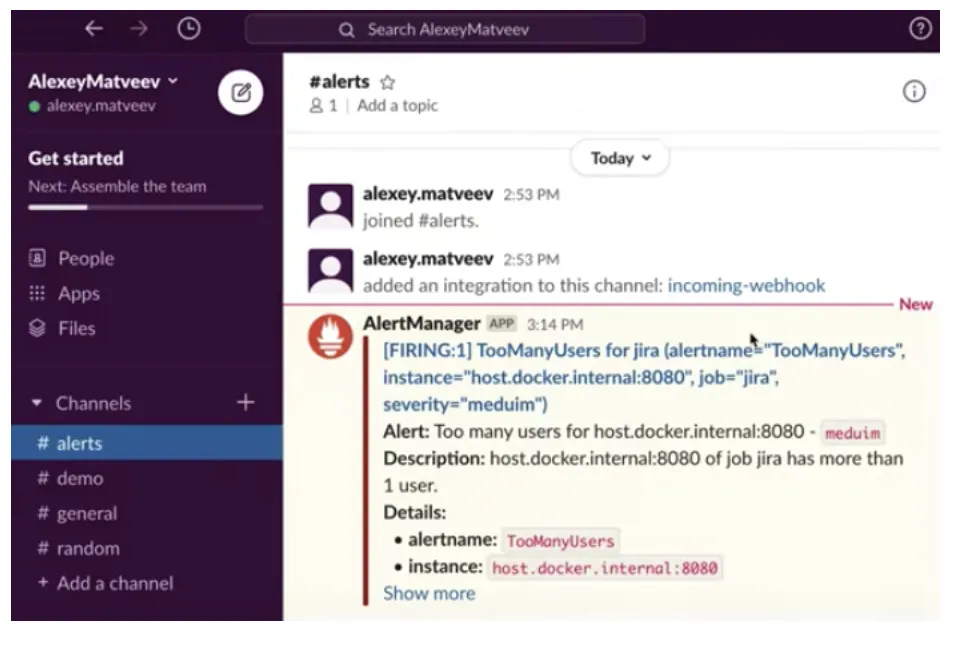Open the incoming-webhook integration link

(746, 285)
